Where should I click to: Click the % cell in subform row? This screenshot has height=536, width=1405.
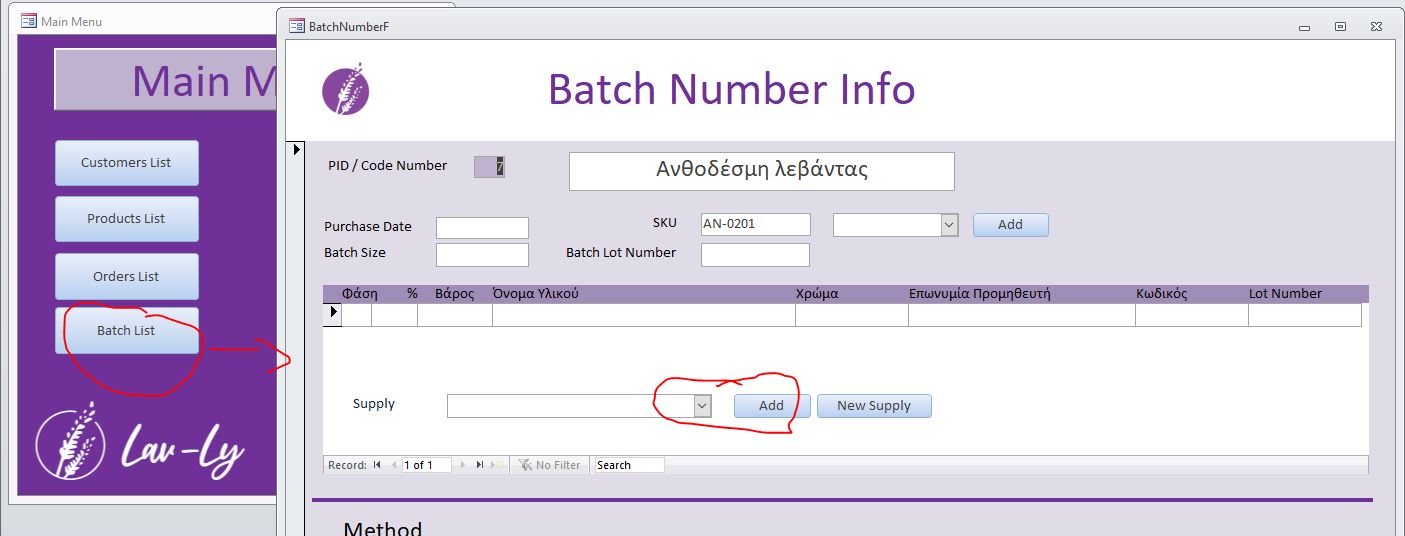pos(395,315)
